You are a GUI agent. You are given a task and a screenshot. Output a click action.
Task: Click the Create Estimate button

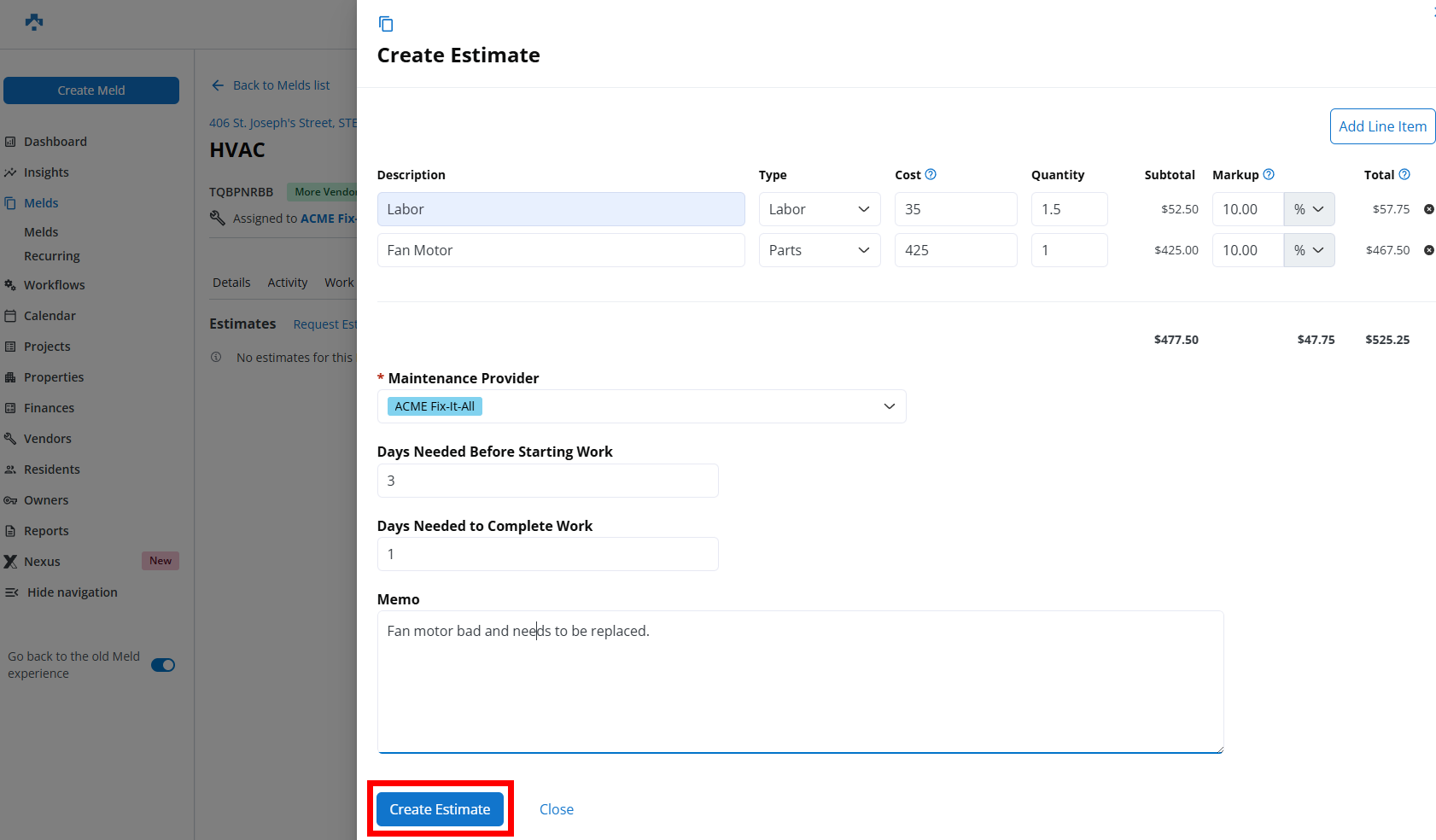tap(440, 809)
